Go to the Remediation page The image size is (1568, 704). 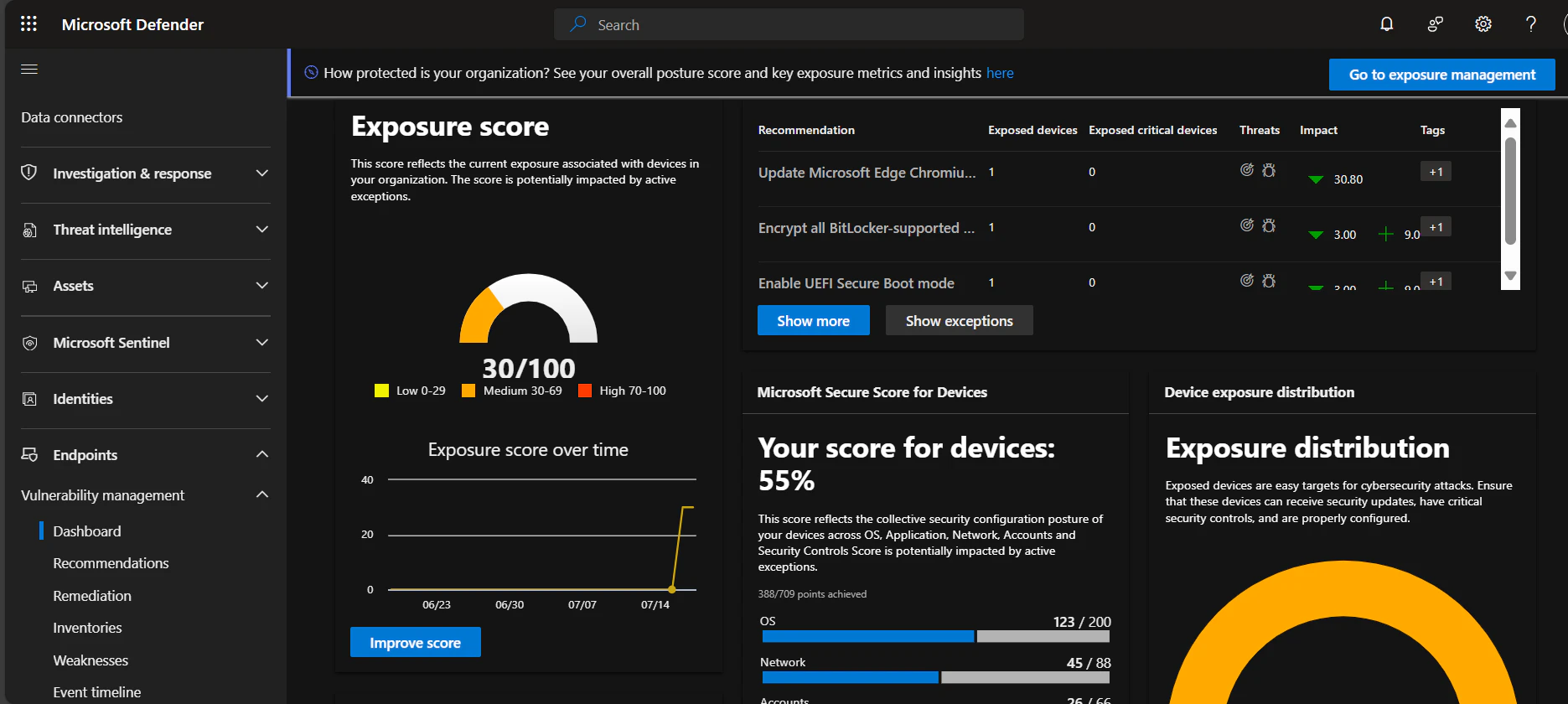[92, 596]
